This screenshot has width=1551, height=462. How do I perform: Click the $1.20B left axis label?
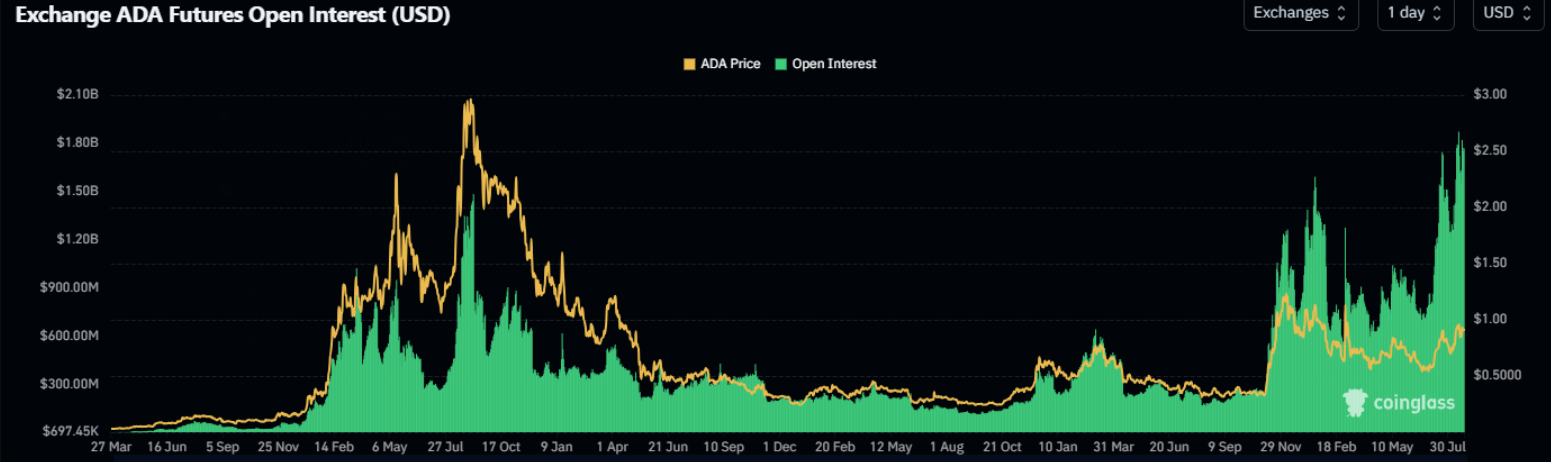tap(77, 240)
